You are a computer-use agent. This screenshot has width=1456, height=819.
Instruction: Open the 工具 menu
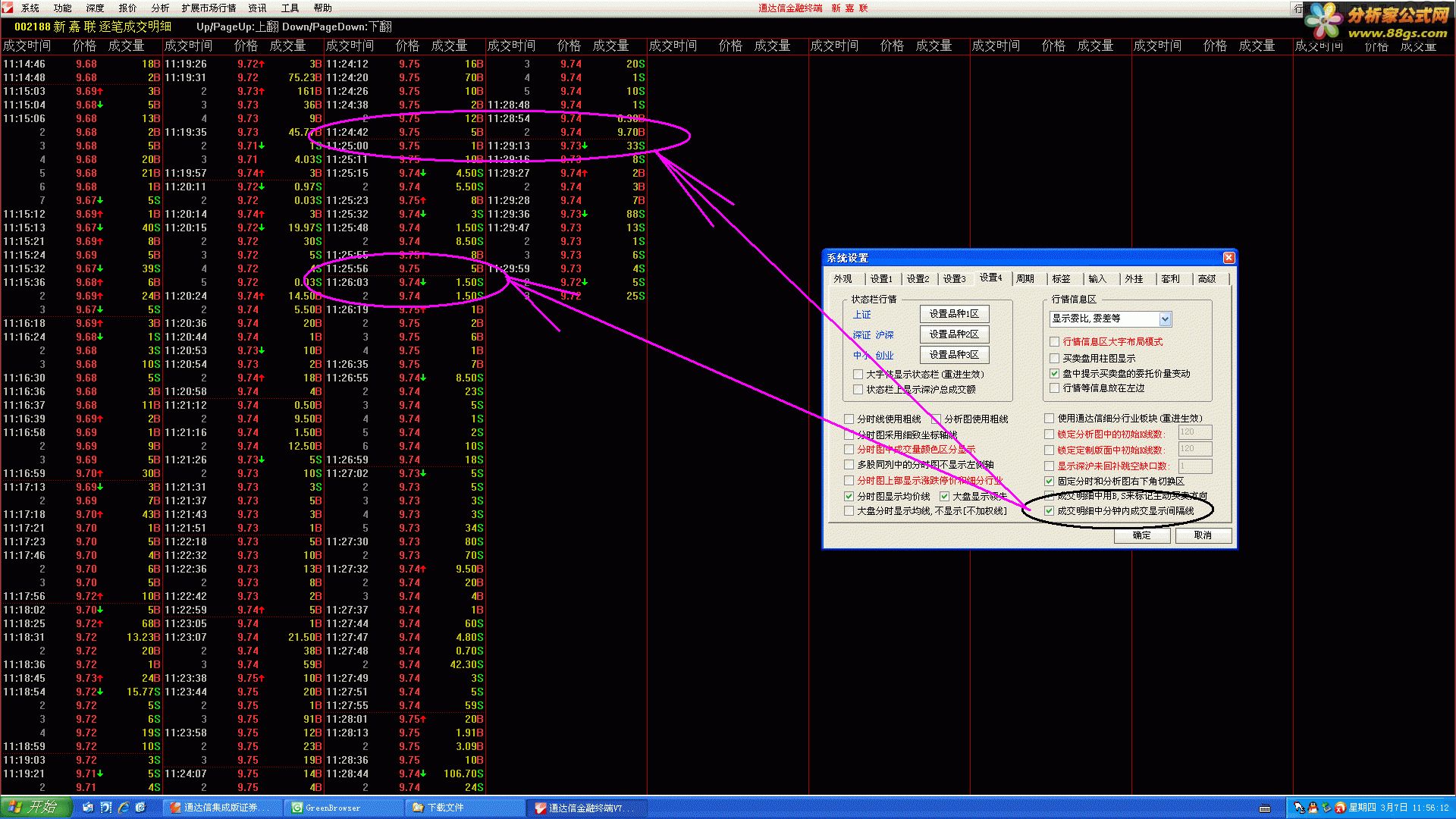[x=290, y=8]
